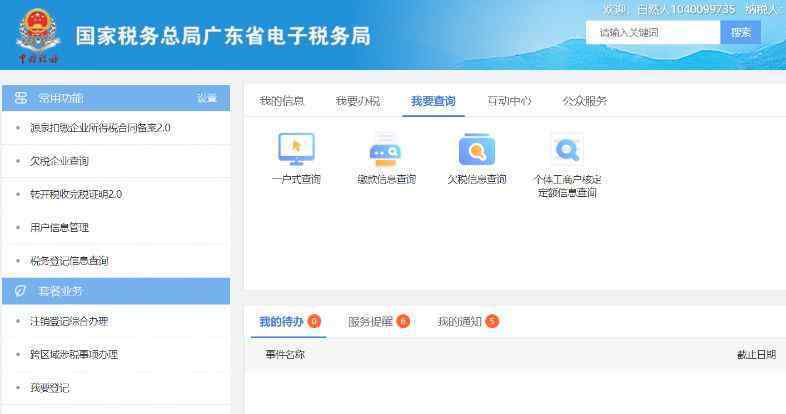Switch to the 我要办税 tab
Screen dimensions: 786x414
click(x=357, y=101)
